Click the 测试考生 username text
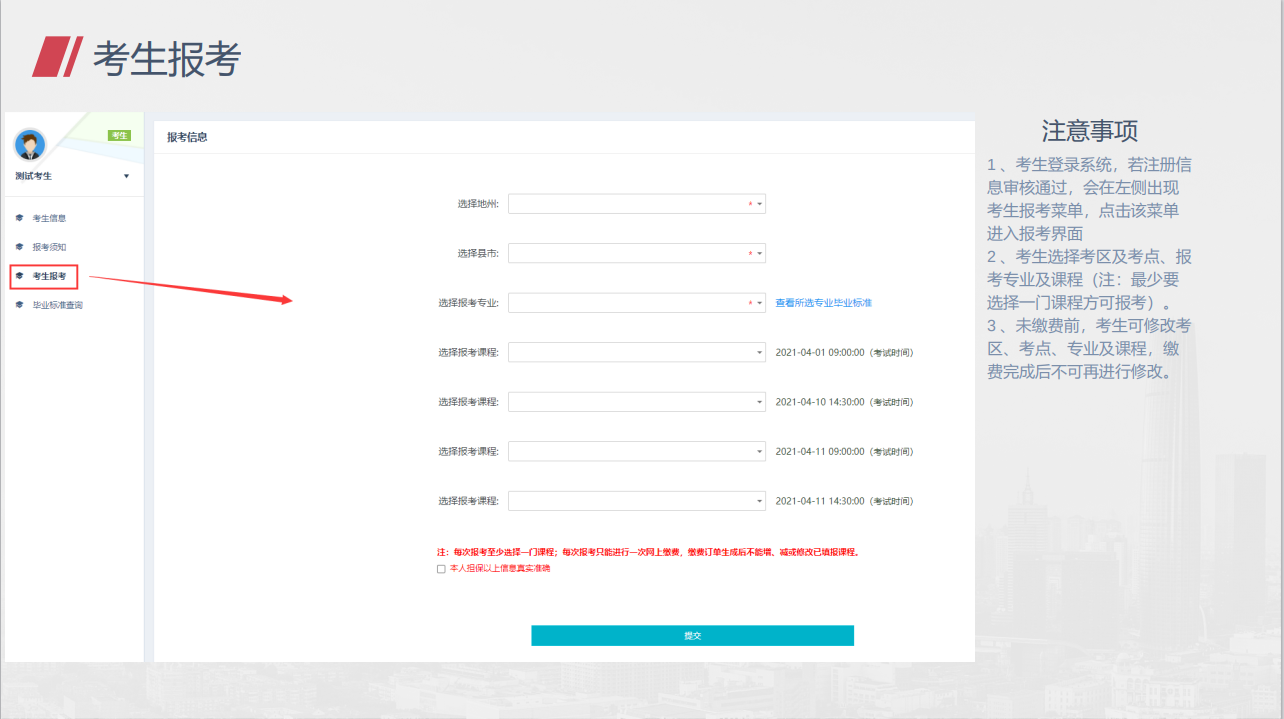1284x719 pixels. [33, 177]
